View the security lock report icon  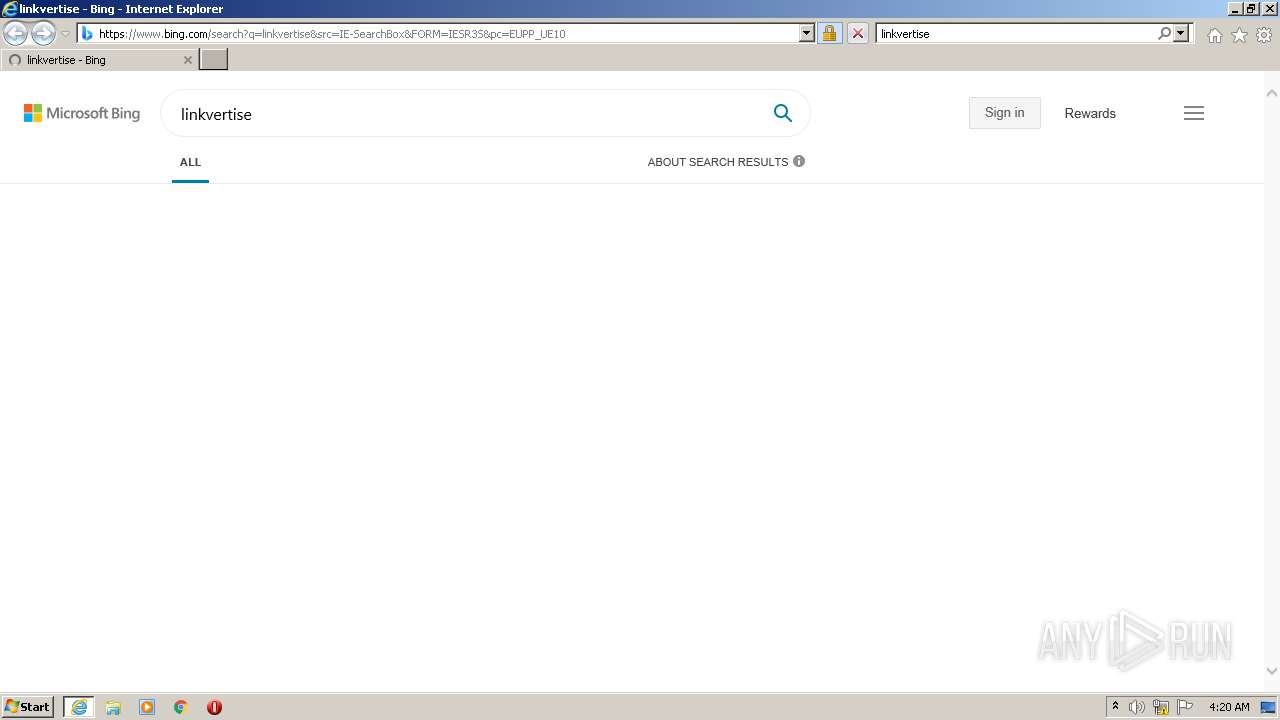click(x=829, y=33)
